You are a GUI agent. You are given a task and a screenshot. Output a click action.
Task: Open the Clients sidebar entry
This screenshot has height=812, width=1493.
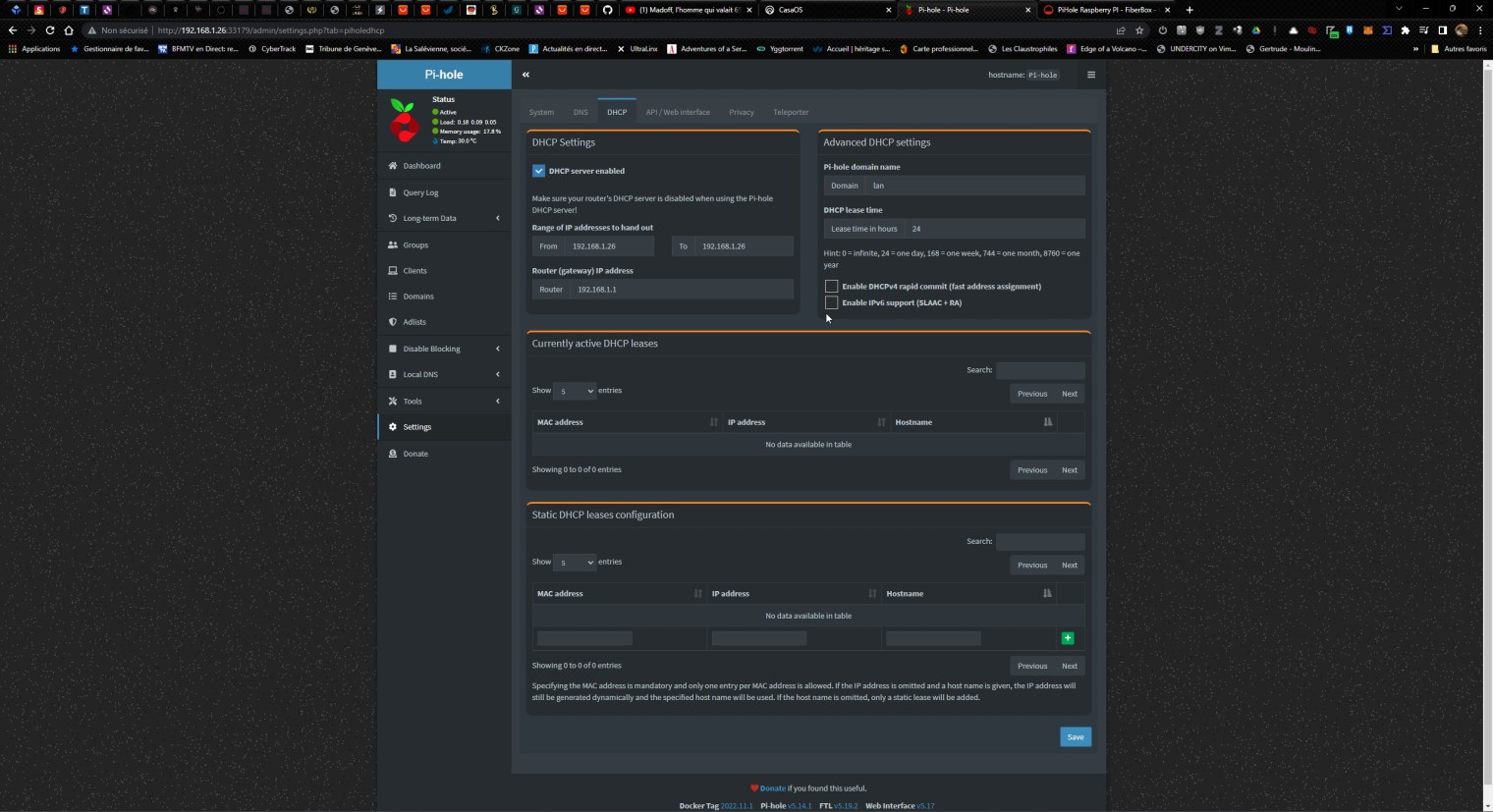pyautogui.click(x=415, y=271)
